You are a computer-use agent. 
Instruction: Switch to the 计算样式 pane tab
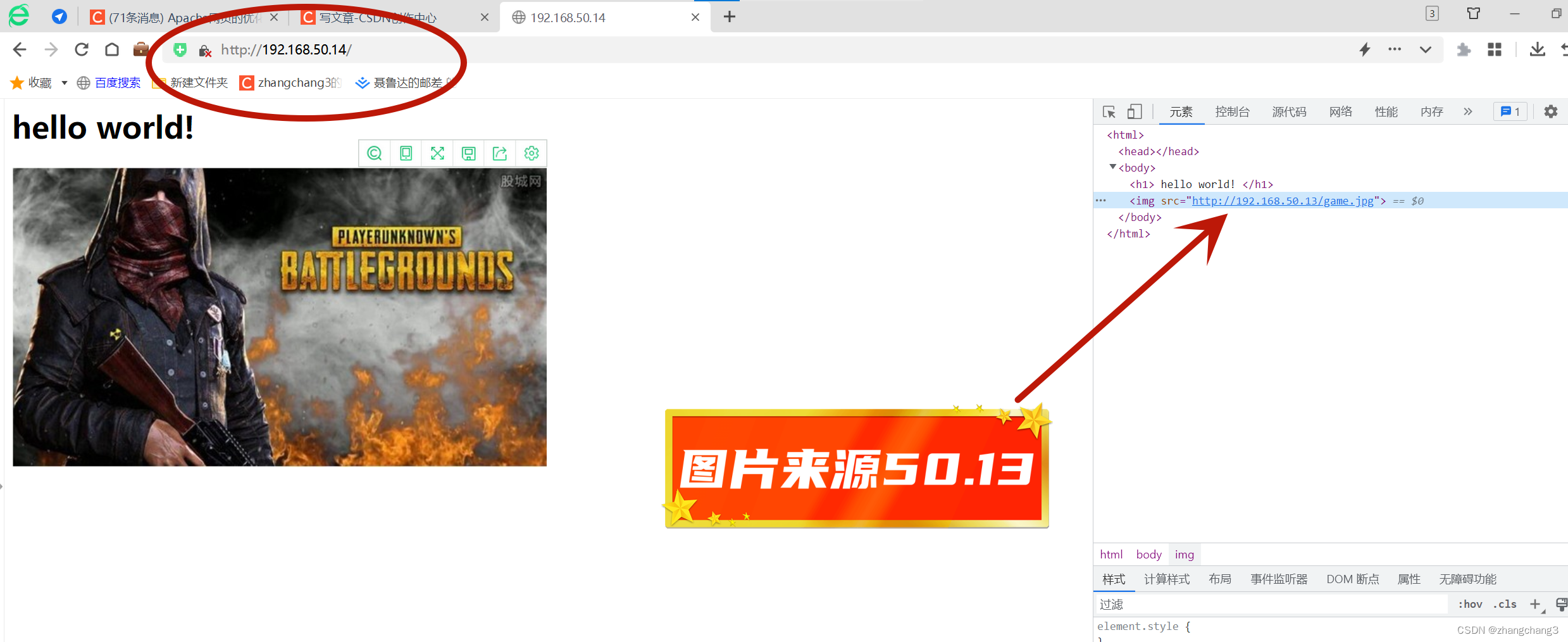1166,579
